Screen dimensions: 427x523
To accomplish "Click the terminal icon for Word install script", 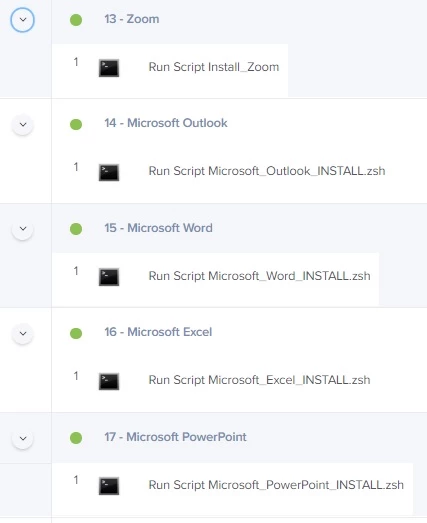I will (109, 277).
